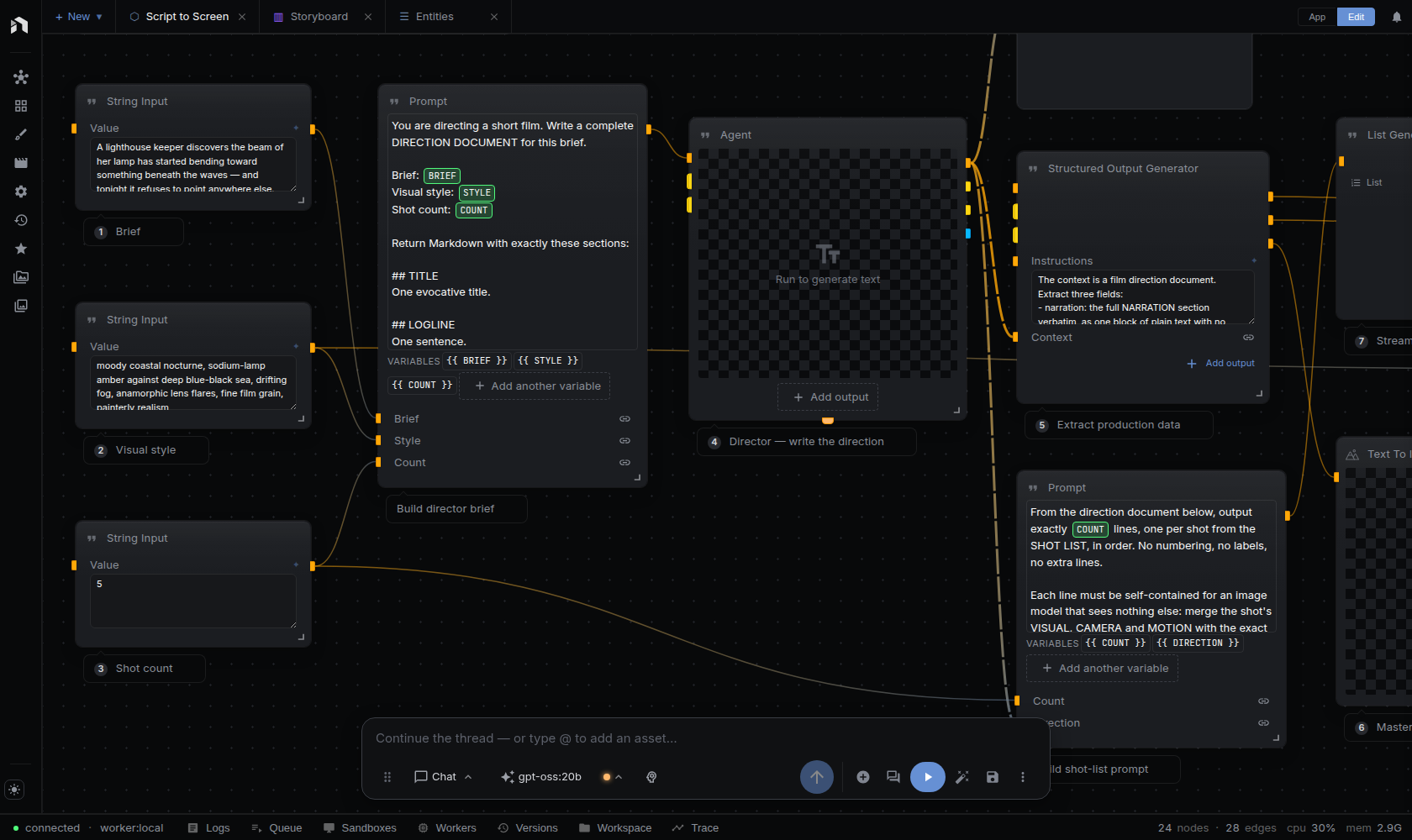Run the workflow with the play button
The image size is (1412, 840).
pyautogui.click(x=928, y=777)
